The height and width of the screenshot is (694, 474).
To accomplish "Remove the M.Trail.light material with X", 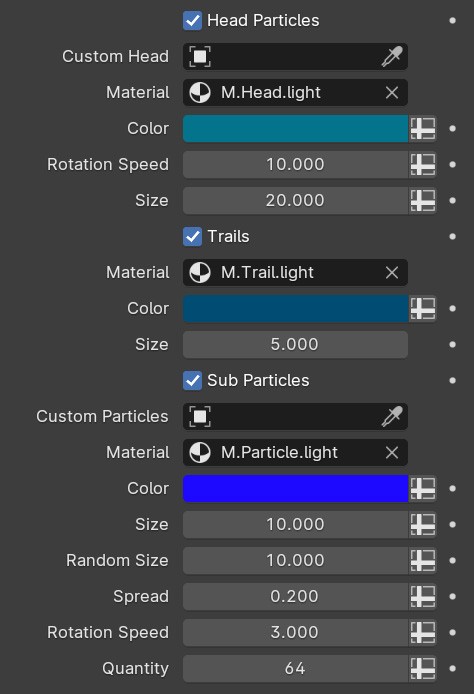I will 392,273.
